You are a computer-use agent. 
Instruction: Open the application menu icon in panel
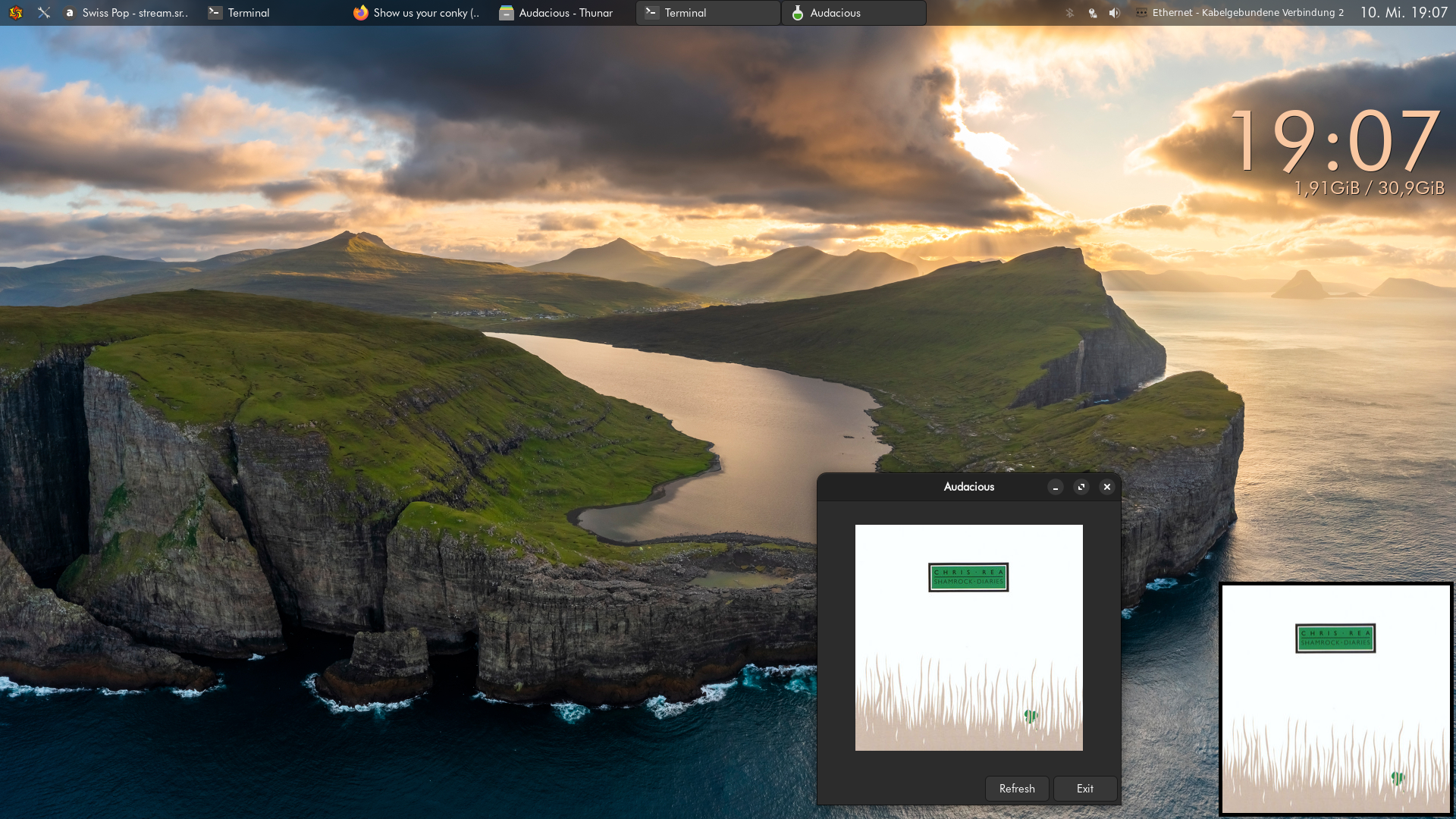pos(16,13)
